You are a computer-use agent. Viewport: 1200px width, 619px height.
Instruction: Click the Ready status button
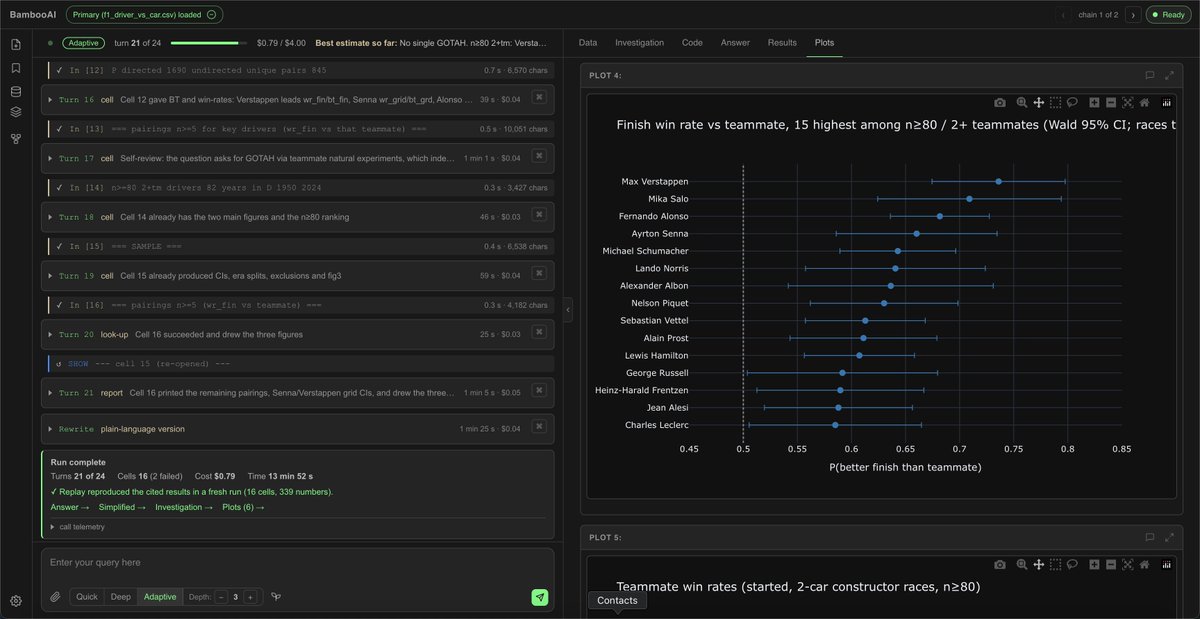[1169, 15]
